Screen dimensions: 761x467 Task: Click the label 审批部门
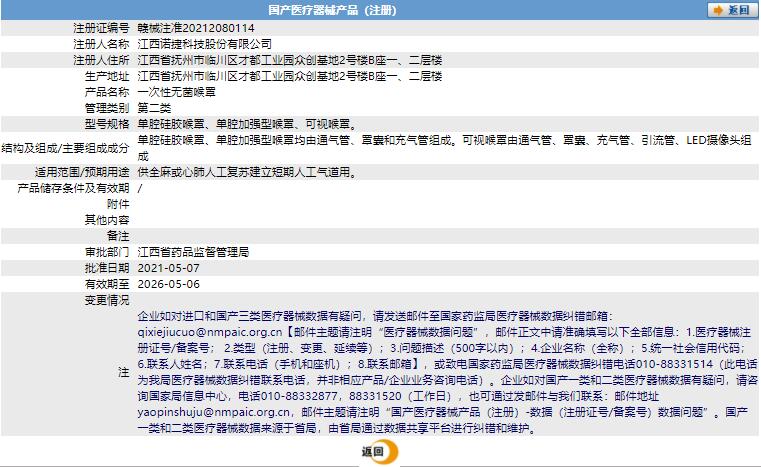pyautogui.click(x=107, y=252)
